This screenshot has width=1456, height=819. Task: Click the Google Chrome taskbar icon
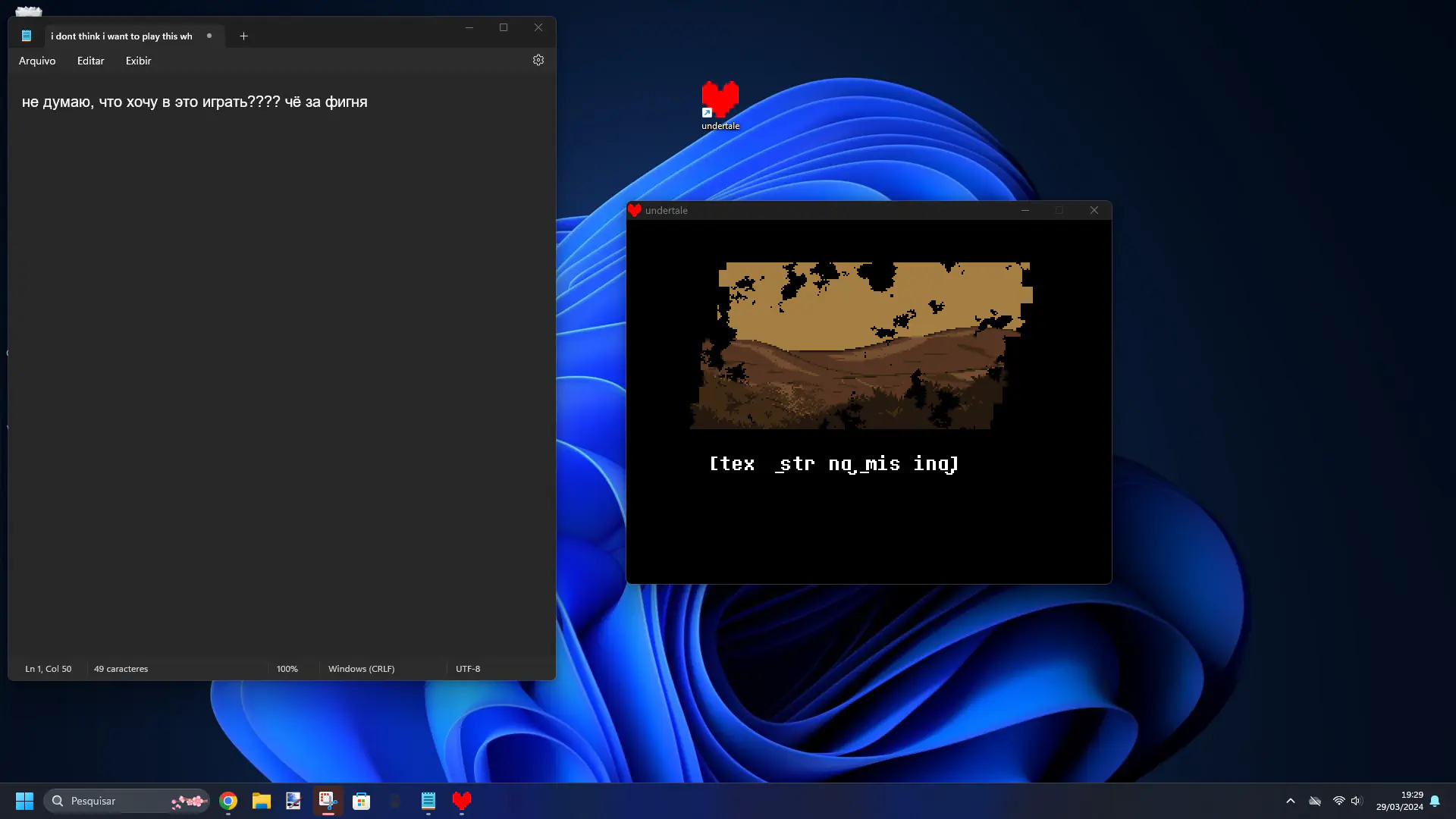click(228, 801)
